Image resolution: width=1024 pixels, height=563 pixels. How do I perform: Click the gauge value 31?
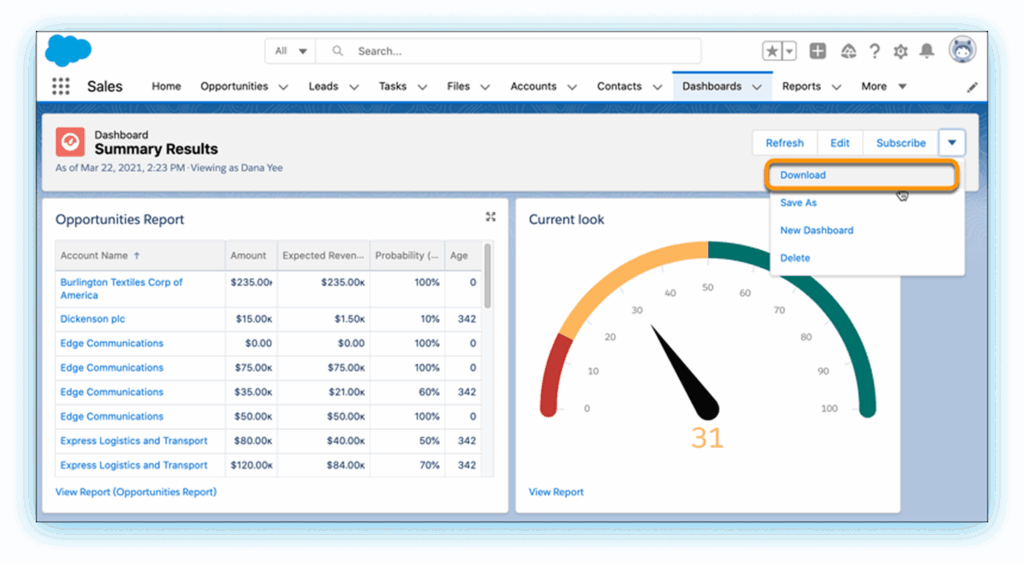(x=707, y=438)
